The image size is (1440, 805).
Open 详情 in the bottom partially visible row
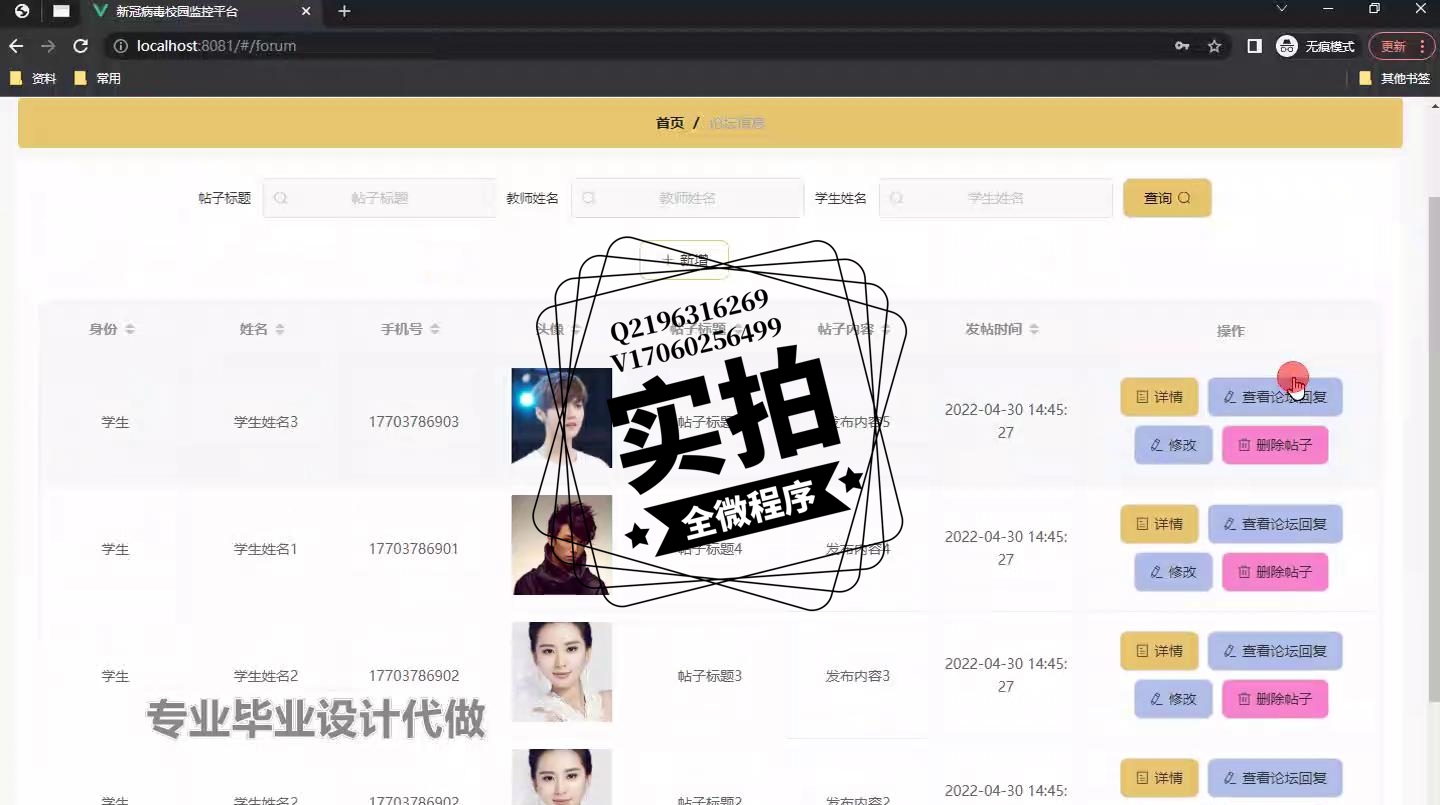click(x=1159, y=778)
